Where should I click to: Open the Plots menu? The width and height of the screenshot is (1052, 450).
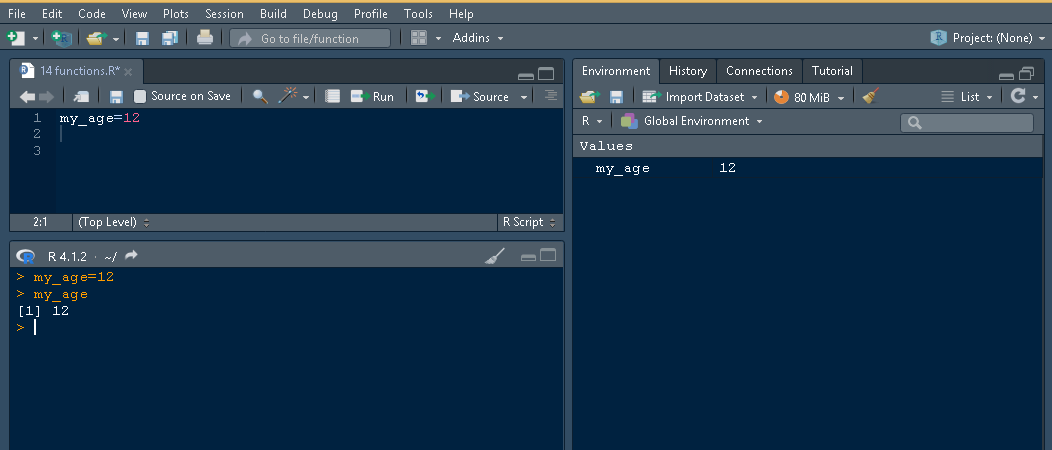click(x=176, y=13)
